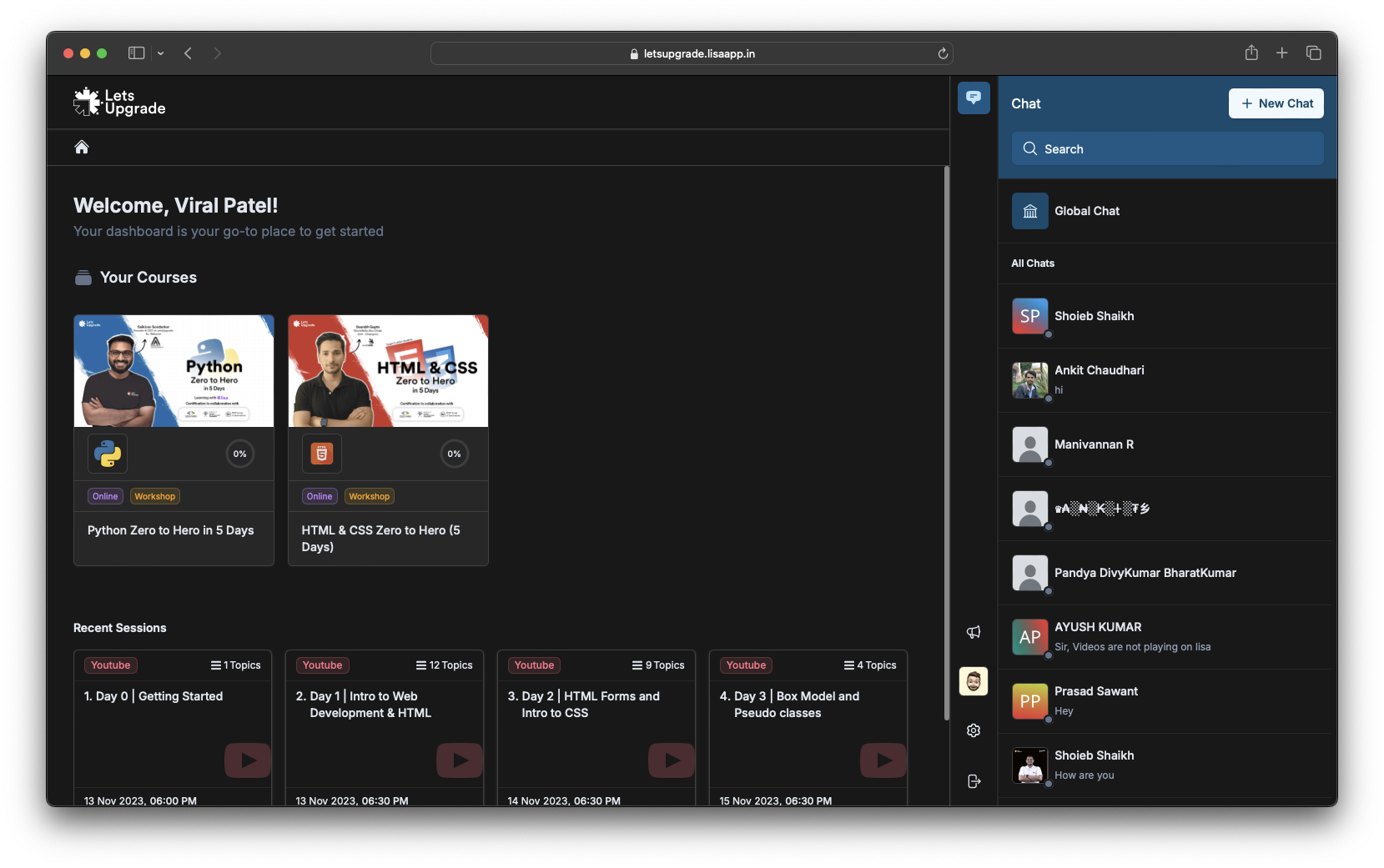1384x868 pixels.
Task: Click the search magnifier icon in Chat
Action: click(x=1030, y=148)
